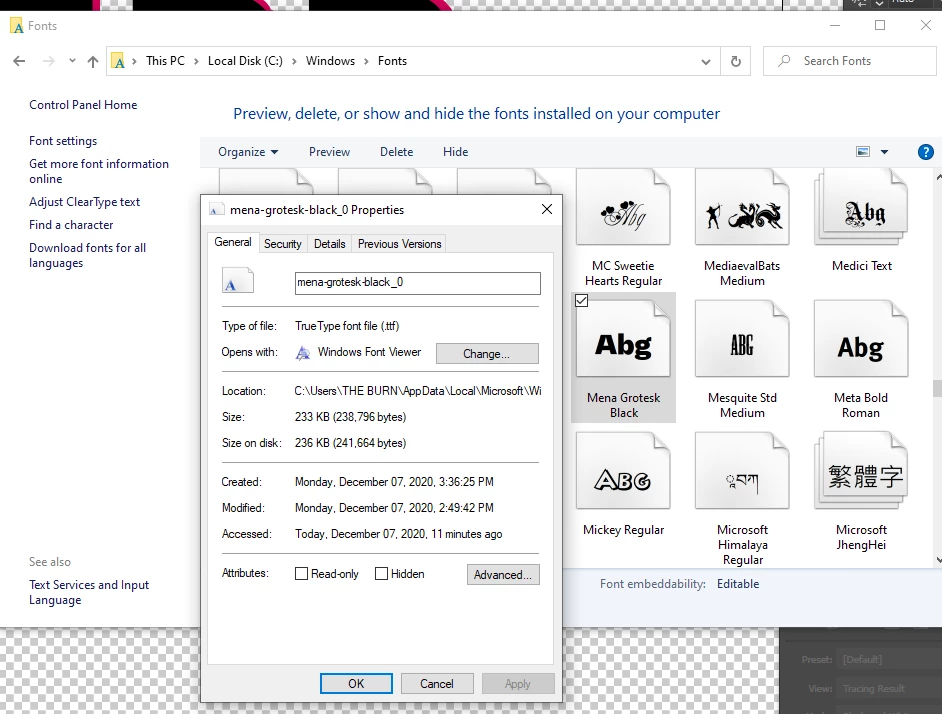Screen dimensions: 942x714
Task: Click the Windows Font Viewer icon
Action: coord(303,353)
